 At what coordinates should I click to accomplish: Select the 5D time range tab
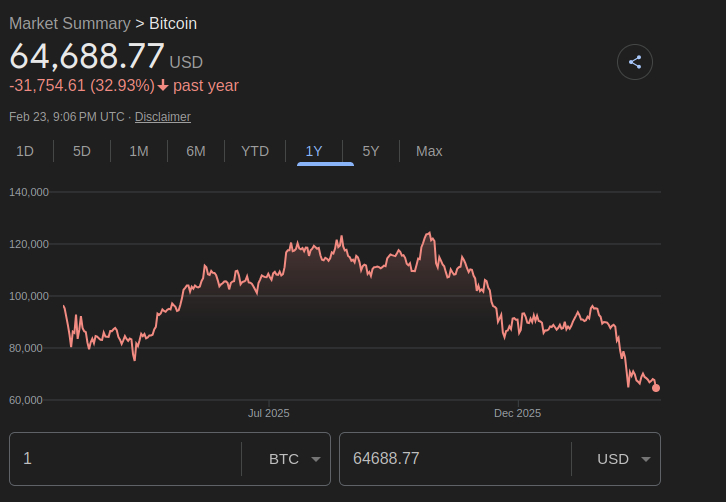pos(82,151)
